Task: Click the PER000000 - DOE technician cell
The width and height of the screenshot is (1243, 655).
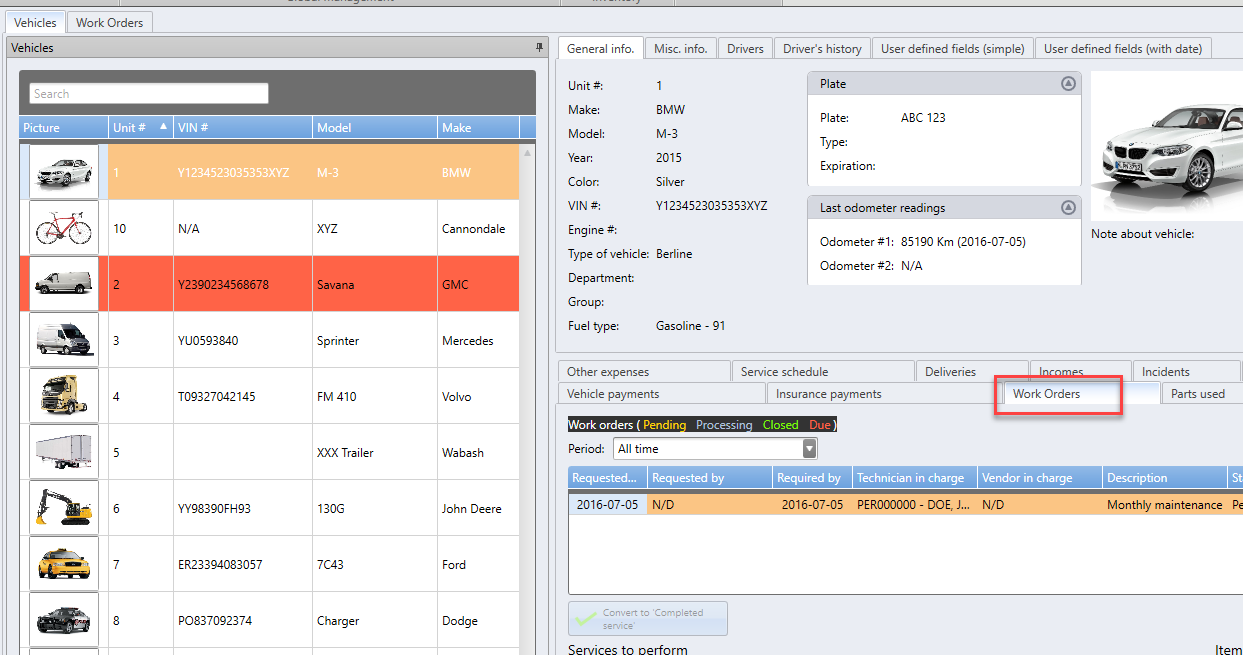Action: [x=915, y=505]
